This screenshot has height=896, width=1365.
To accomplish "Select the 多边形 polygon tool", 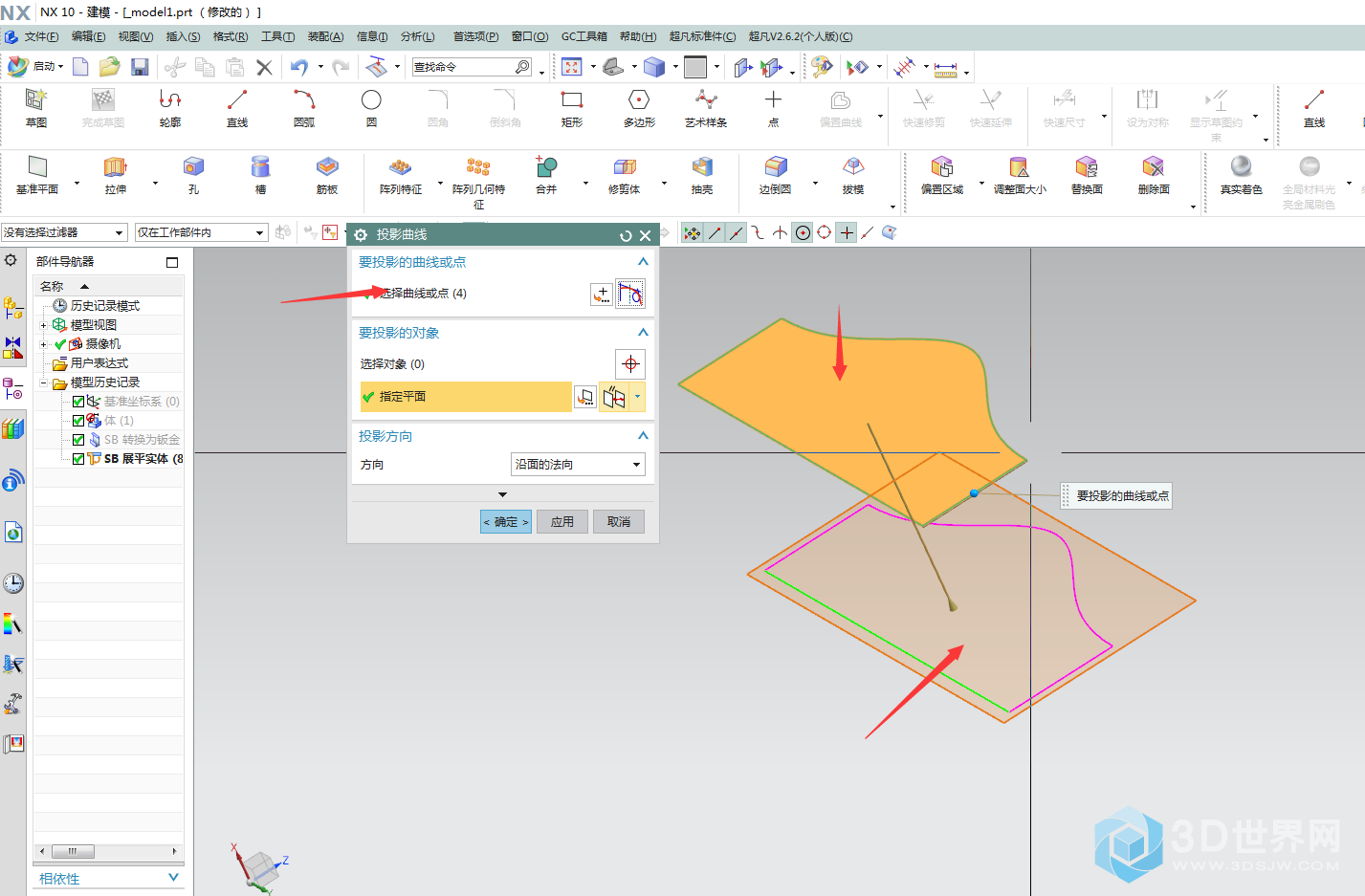I will (639, 108).
